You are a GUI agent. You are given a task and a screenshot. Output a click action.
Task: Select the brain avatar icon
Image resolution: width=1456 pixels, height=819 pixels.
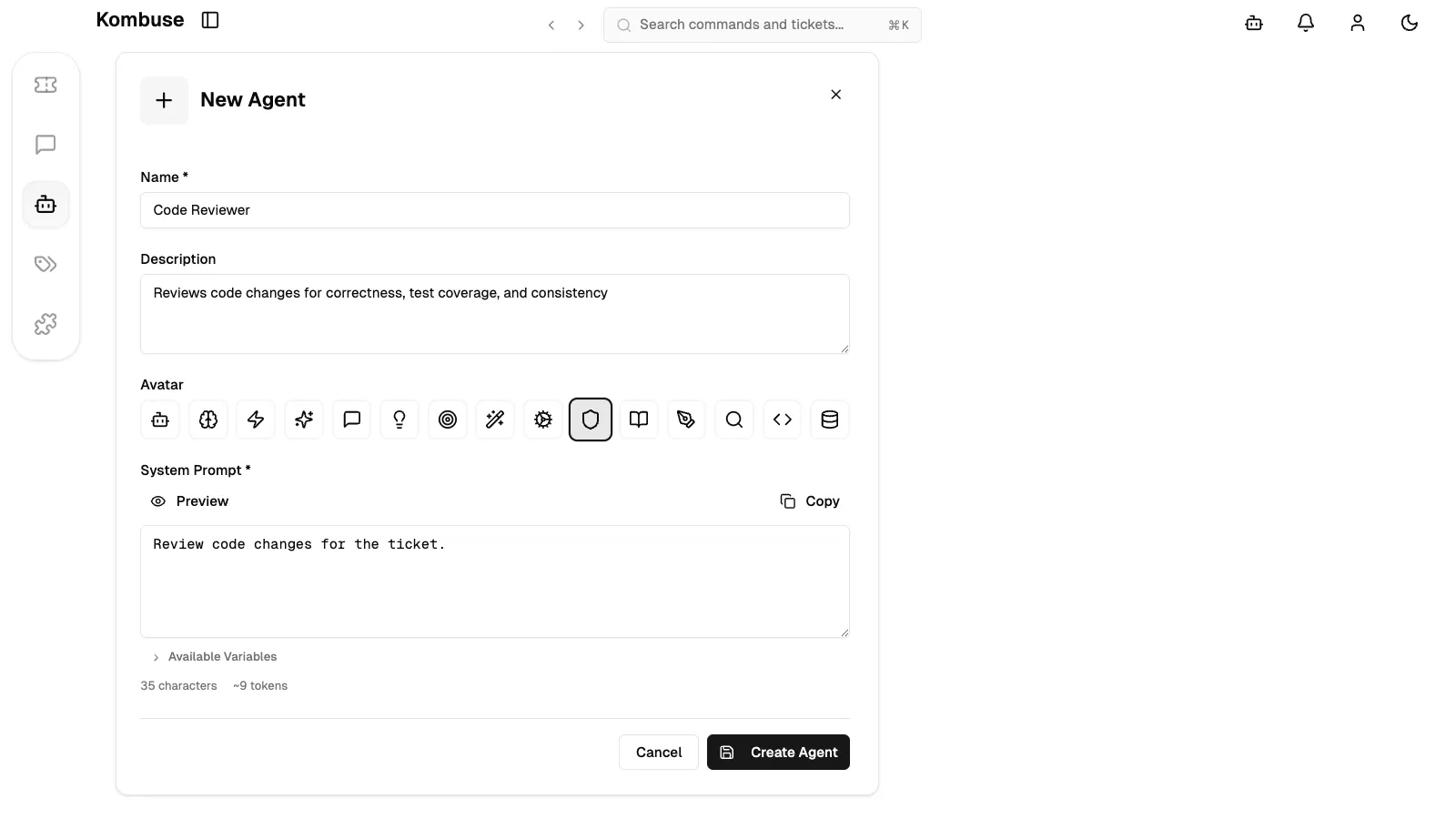(207, 420)
